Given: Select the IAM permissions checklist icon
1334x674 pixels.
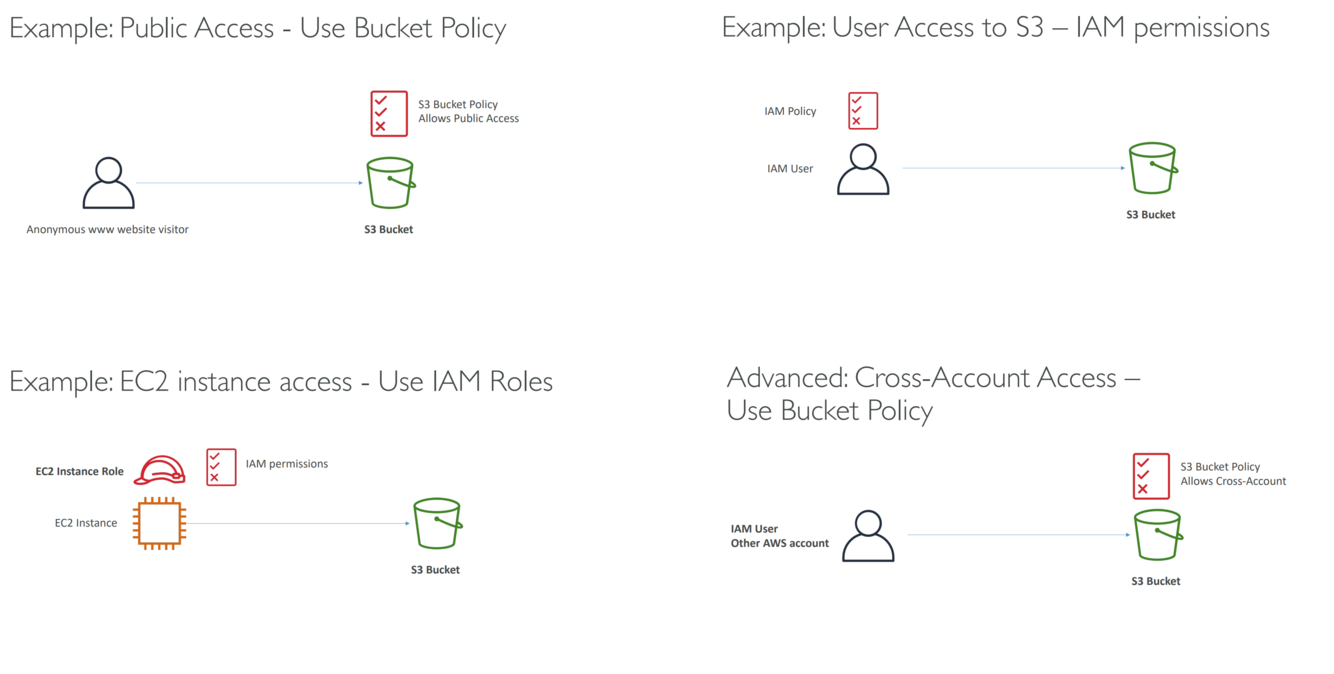Looking at the screenshot, I should pos(221,467).
